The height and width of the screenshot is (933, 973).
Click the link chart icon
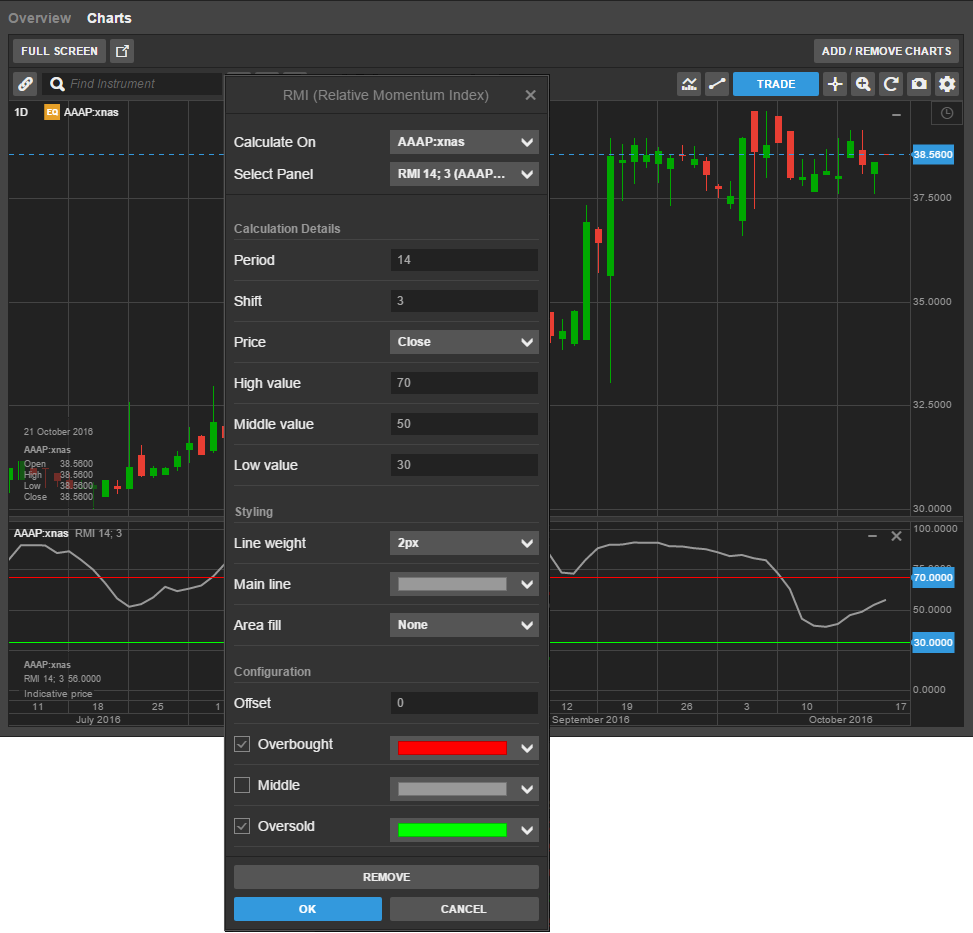[x=25, y=84]
